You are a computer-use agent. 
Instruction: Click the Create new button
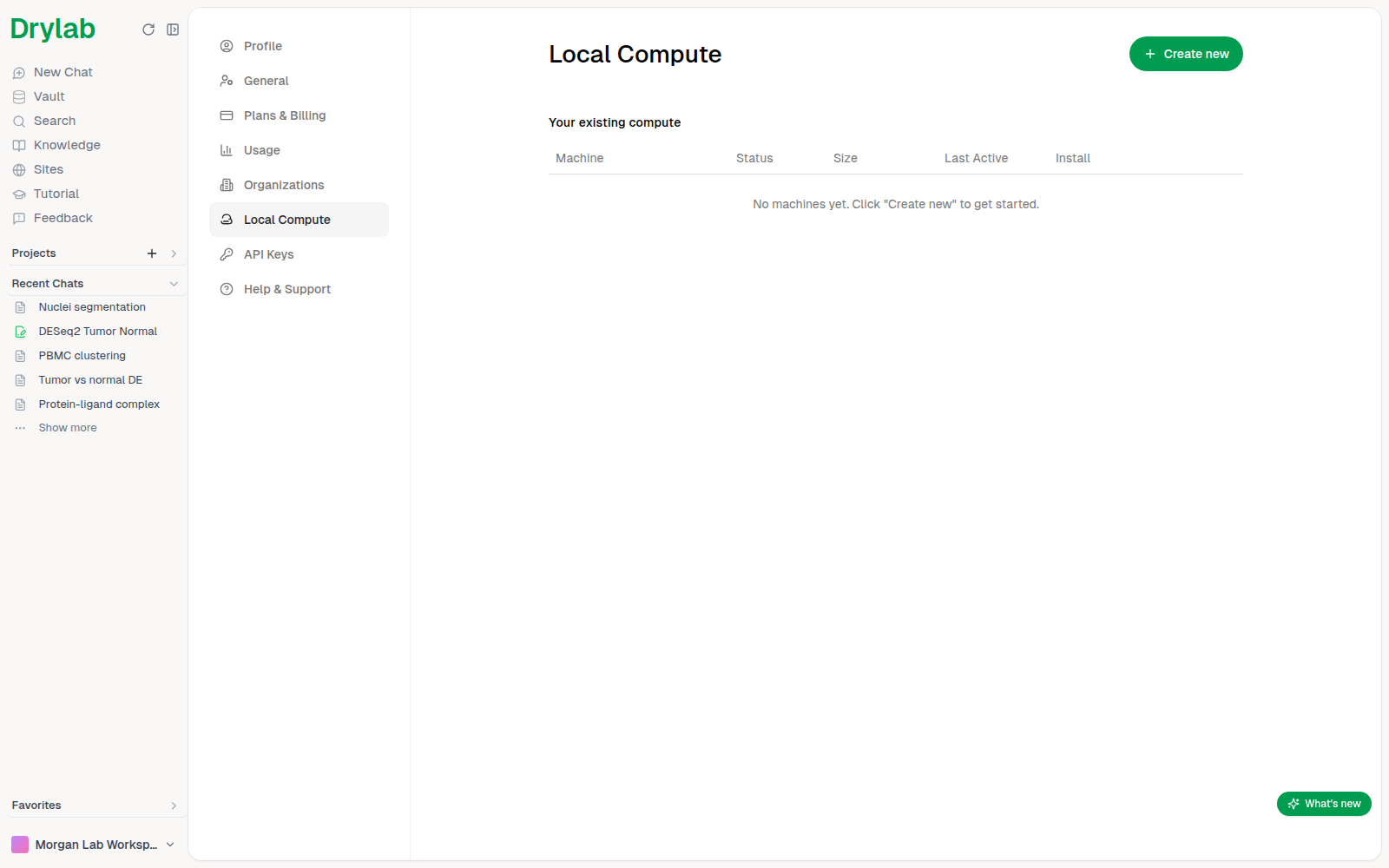pos(1186,54)
